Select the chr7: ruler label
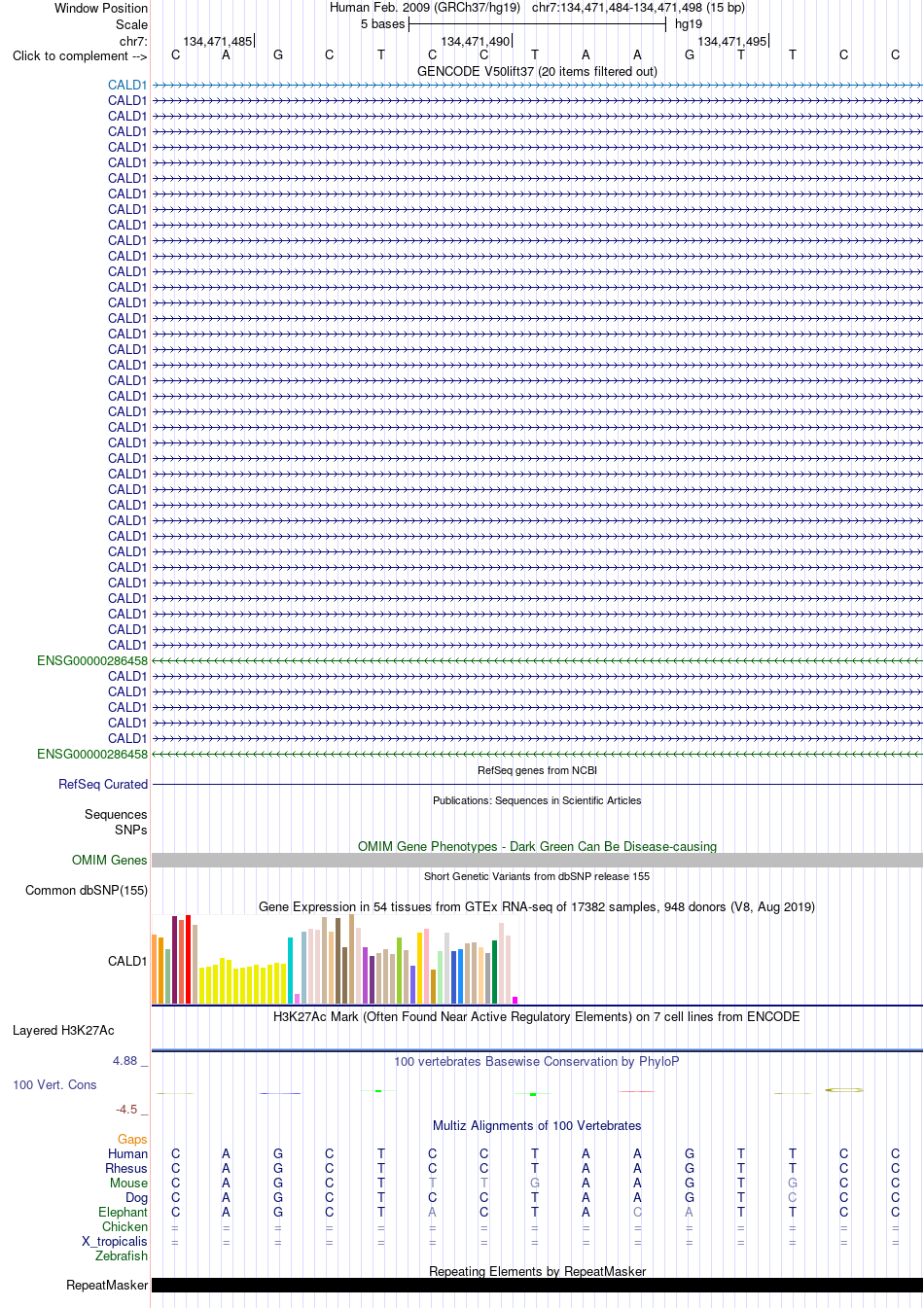This screenshot has width=924, height=1308. point(133,41)
